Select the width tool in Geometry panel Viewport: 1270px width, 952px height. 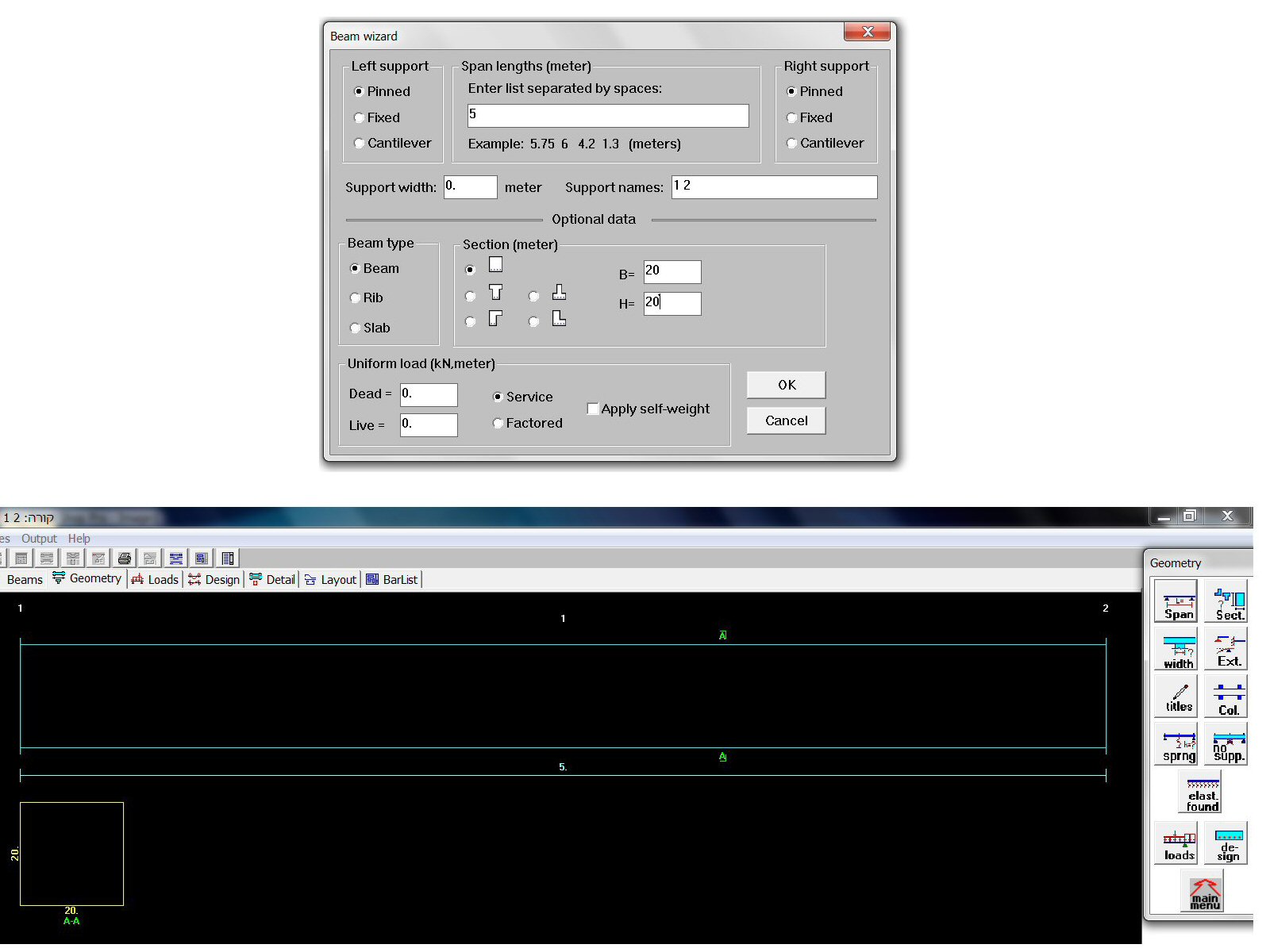click(x=1176, y=650)
